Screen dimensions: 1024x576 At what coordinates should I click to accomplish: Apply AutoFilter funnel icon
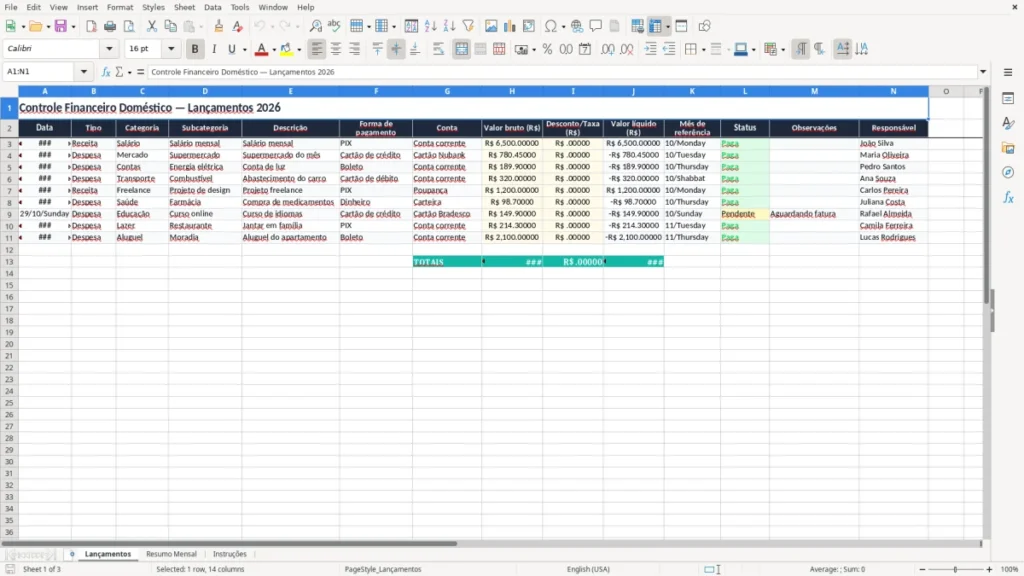468,26
